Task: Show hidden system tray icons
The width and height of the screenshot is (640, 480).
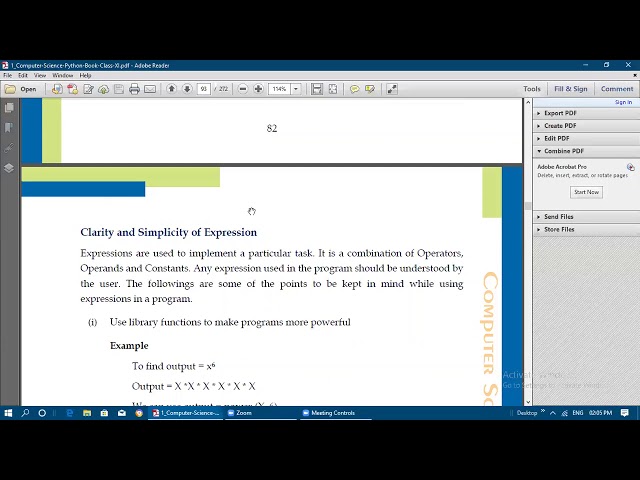Action: tap(553, 413)
